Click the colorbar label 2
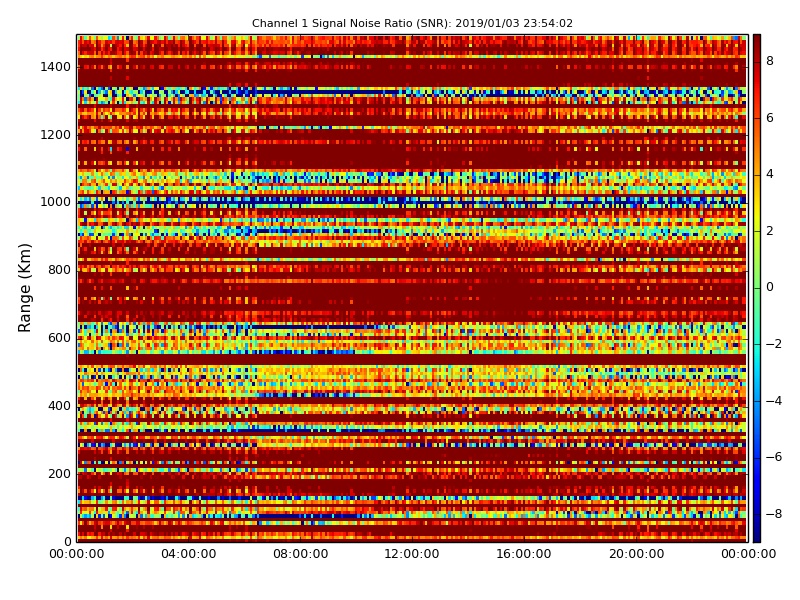This screenshot has height=600, width=800. [770, 231]
